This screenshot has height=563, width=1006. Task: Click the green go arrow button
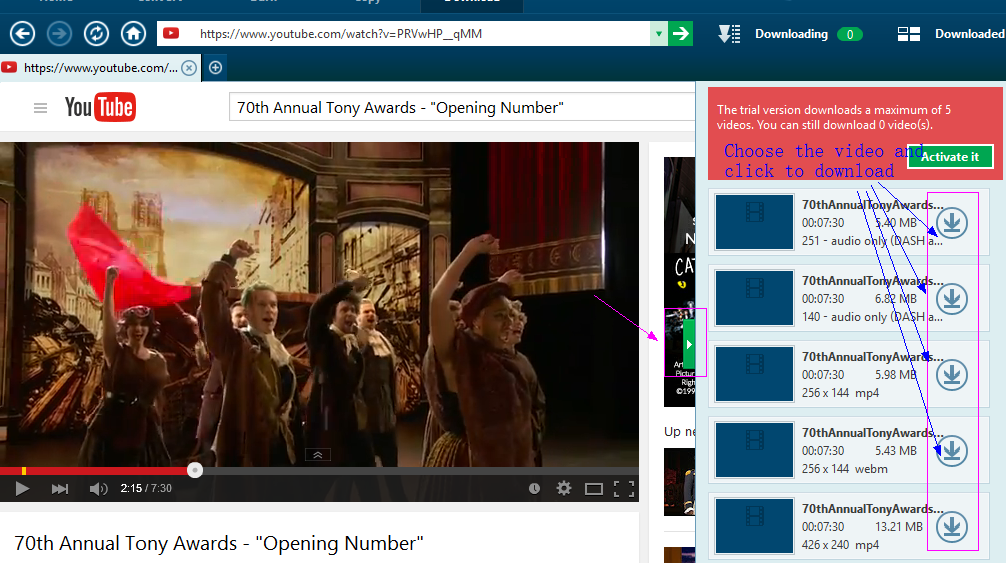pos(681,33)
